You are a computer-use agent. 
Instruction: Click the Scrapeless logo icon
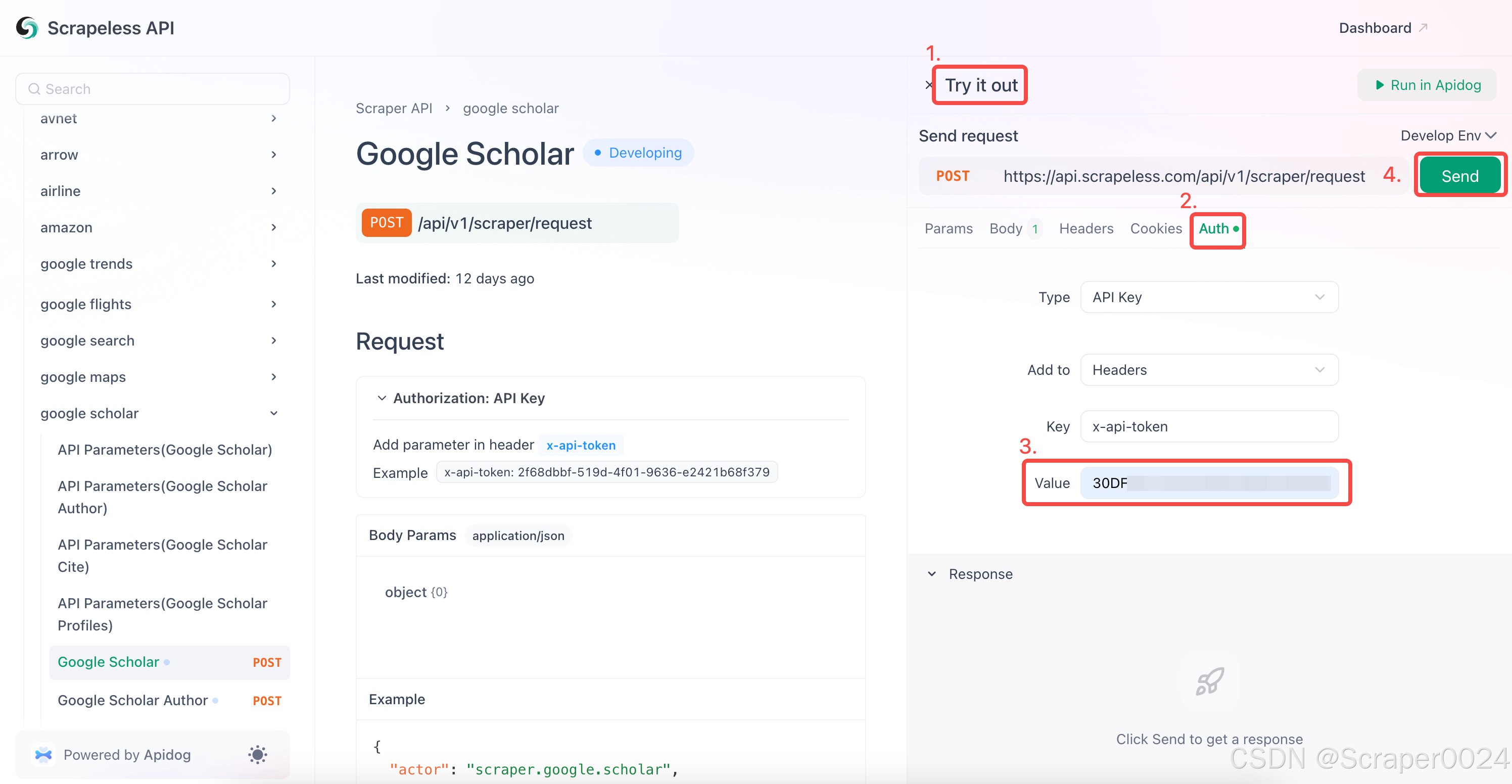click(x=27, y=28)
